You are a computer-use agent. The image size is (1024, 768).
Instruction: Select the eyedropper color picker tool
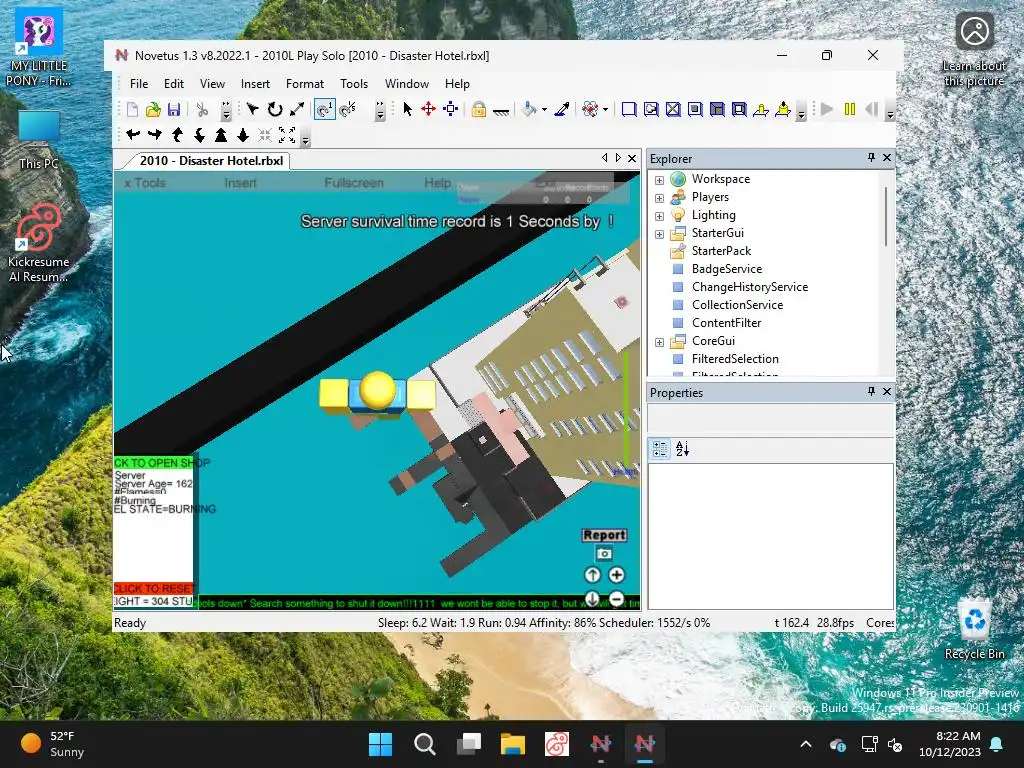click(x=562, y=110)
